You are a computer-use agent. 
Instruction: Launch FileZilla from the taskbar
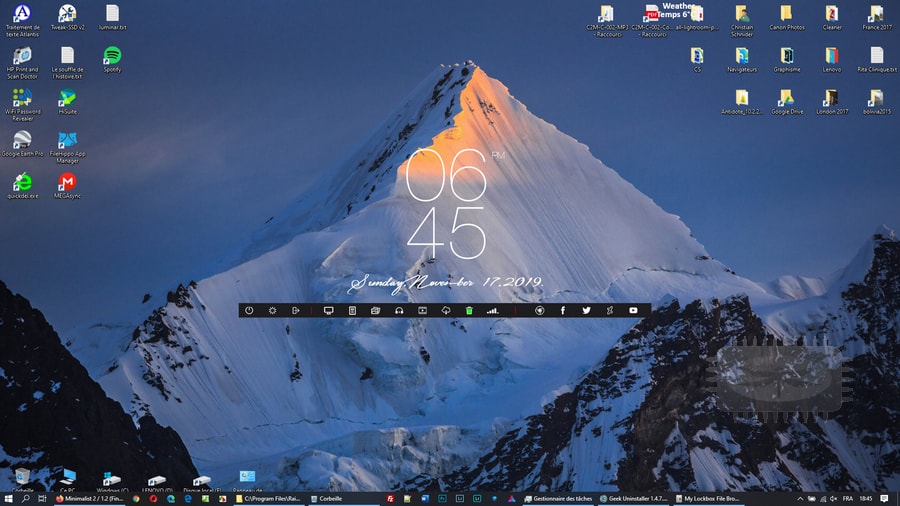pos(390,499)
